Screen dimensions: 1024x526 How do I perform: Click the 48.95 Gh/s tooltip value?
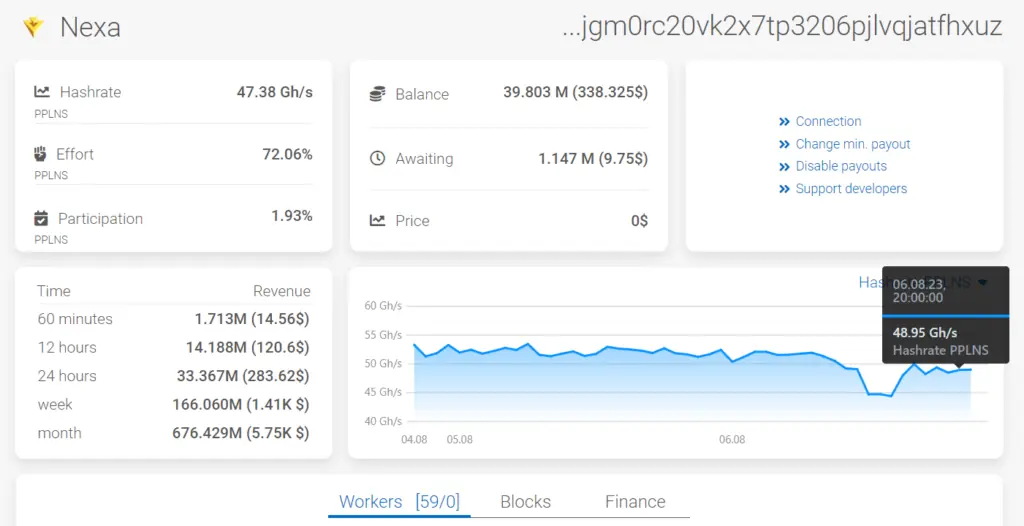pyautogui.click(x=925, y=332)
